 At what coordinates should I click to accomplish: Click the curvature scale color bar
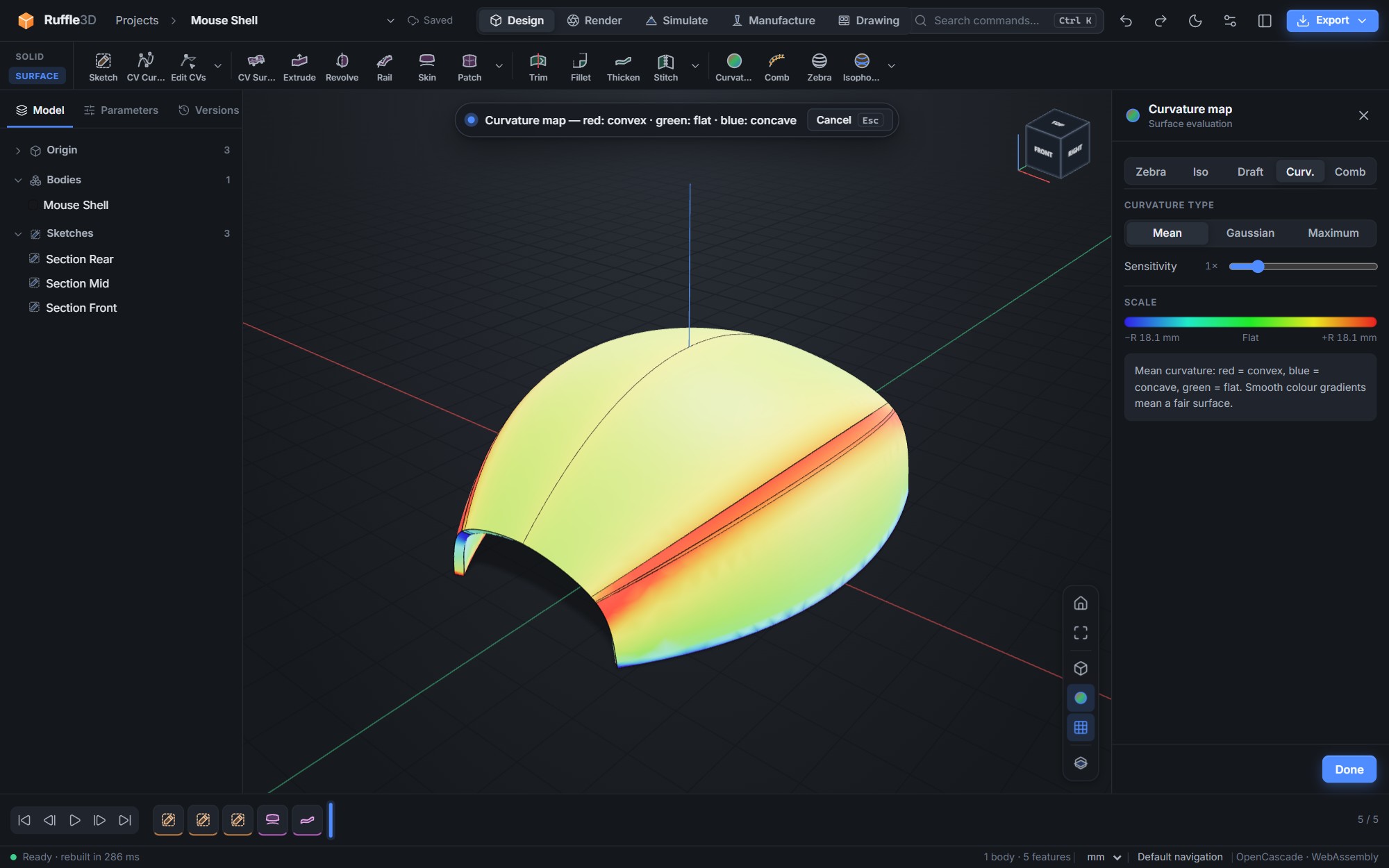(x=1250, y=322)
